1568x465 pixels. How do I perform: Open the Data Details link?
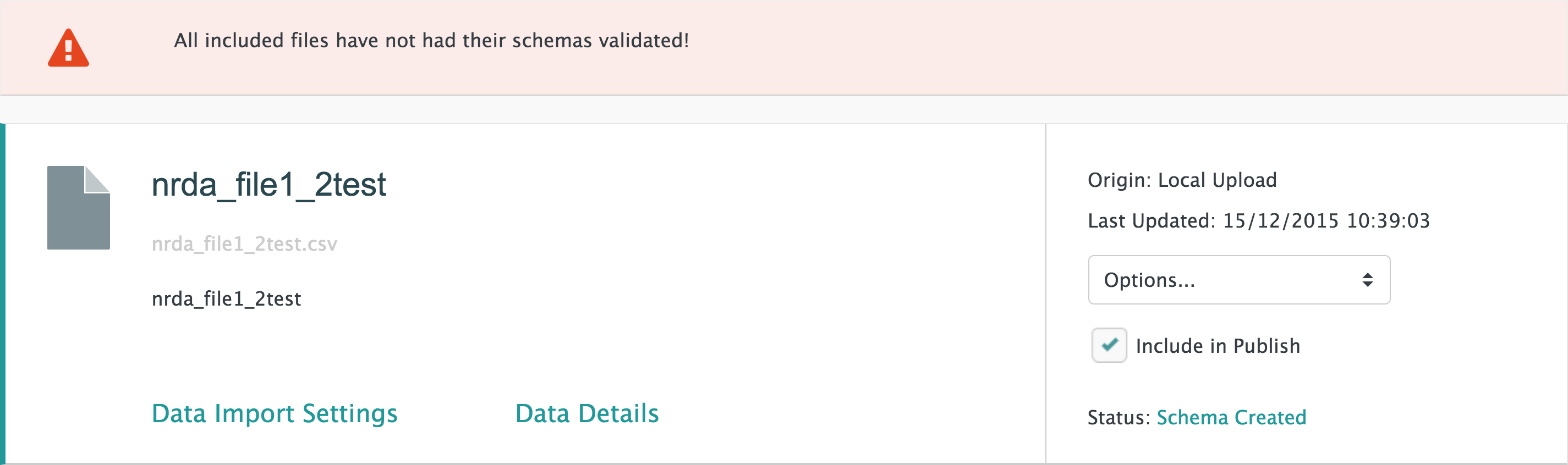[587, 413]
